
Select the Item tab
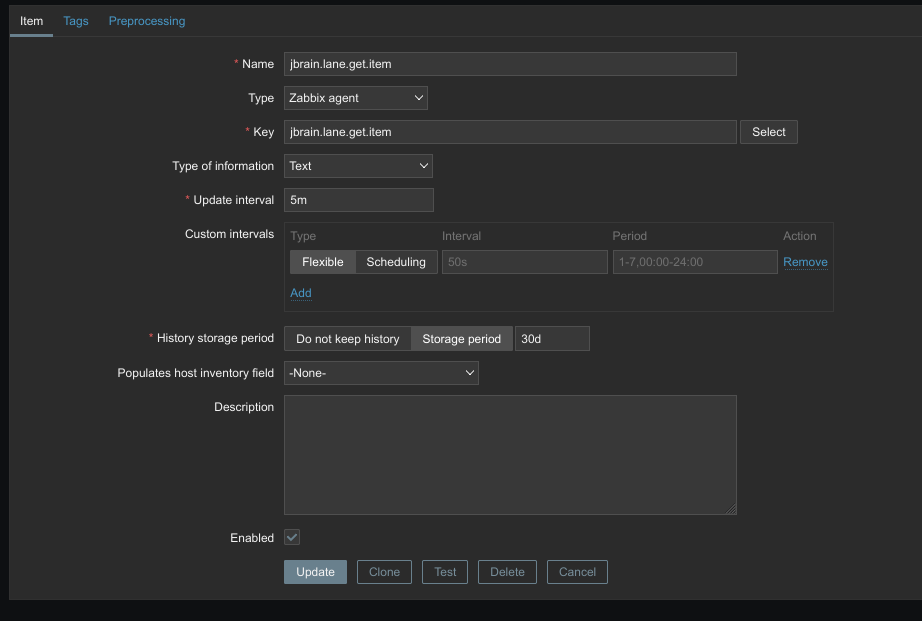click(x=31, y=21)
